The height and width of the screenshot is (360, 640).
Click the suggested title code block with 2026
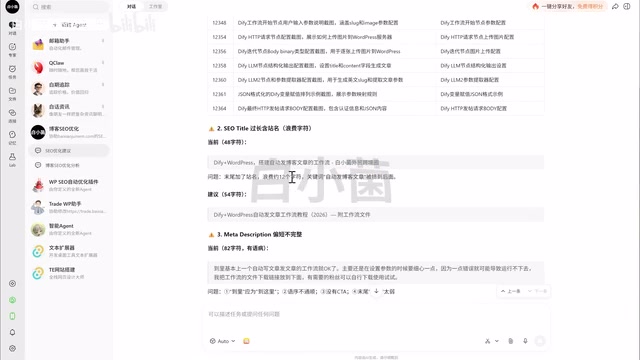tap(376, 215)
